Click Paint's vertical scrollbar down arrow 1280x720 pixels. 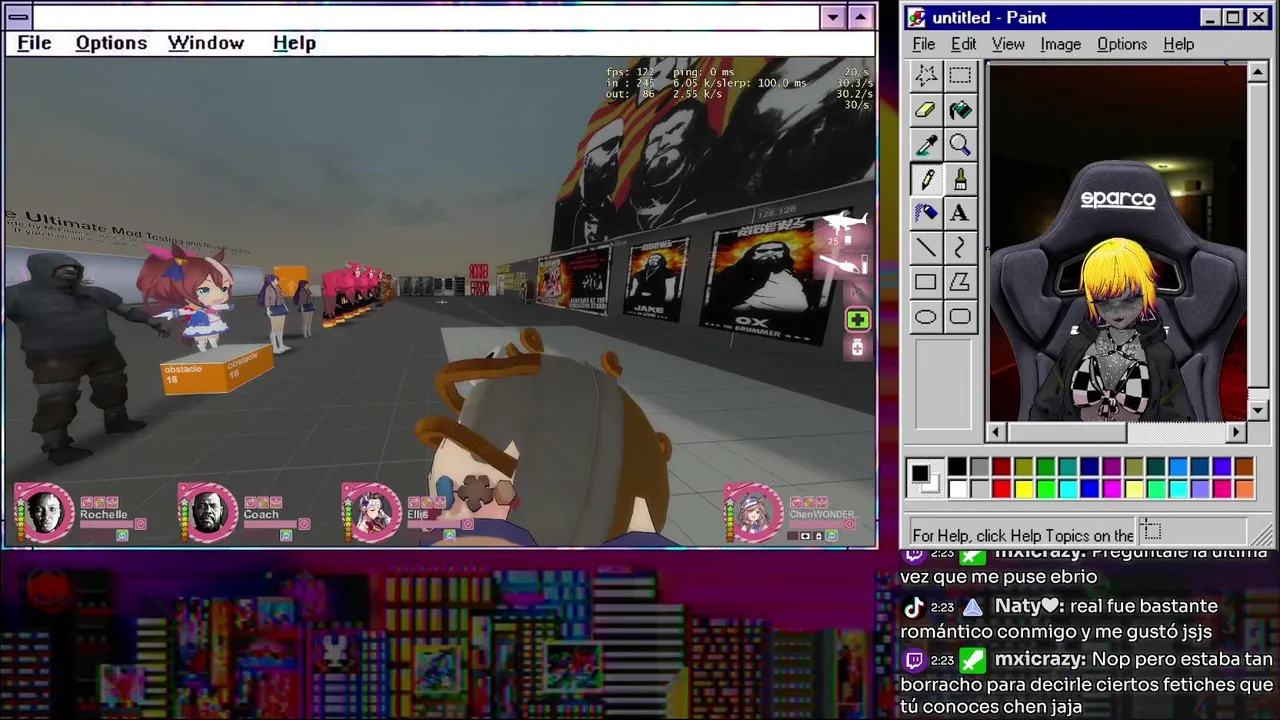pyautogui.click(x=1258, y=410)
